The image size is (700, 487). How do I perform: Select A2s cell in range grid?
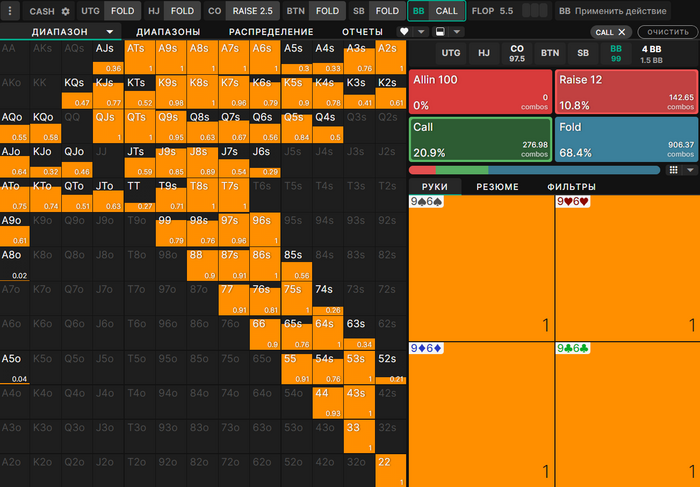[391, 57]
